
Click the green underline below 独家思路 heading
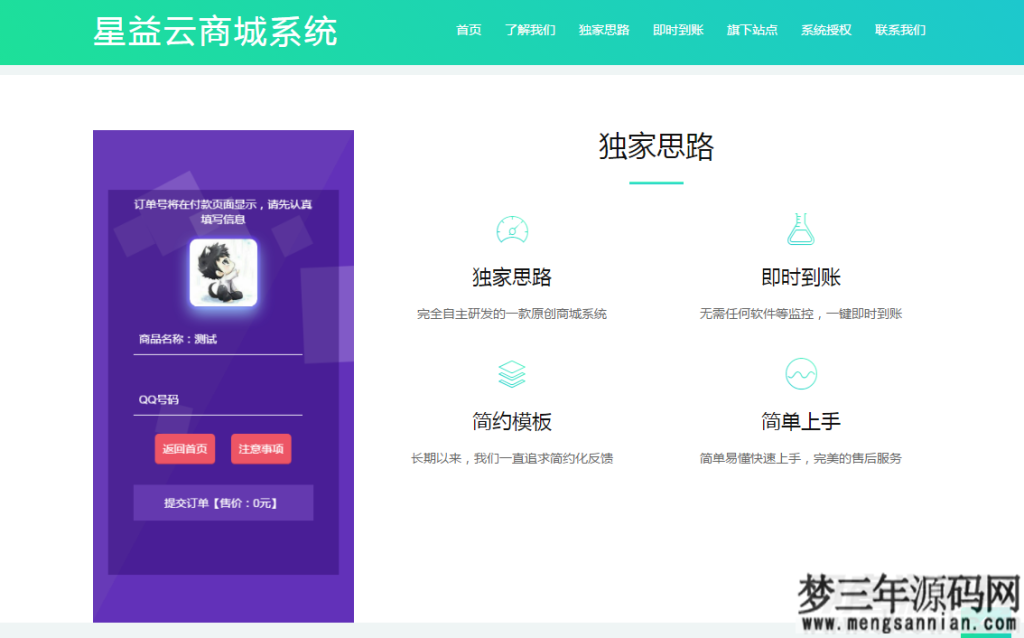click(658, 182)
